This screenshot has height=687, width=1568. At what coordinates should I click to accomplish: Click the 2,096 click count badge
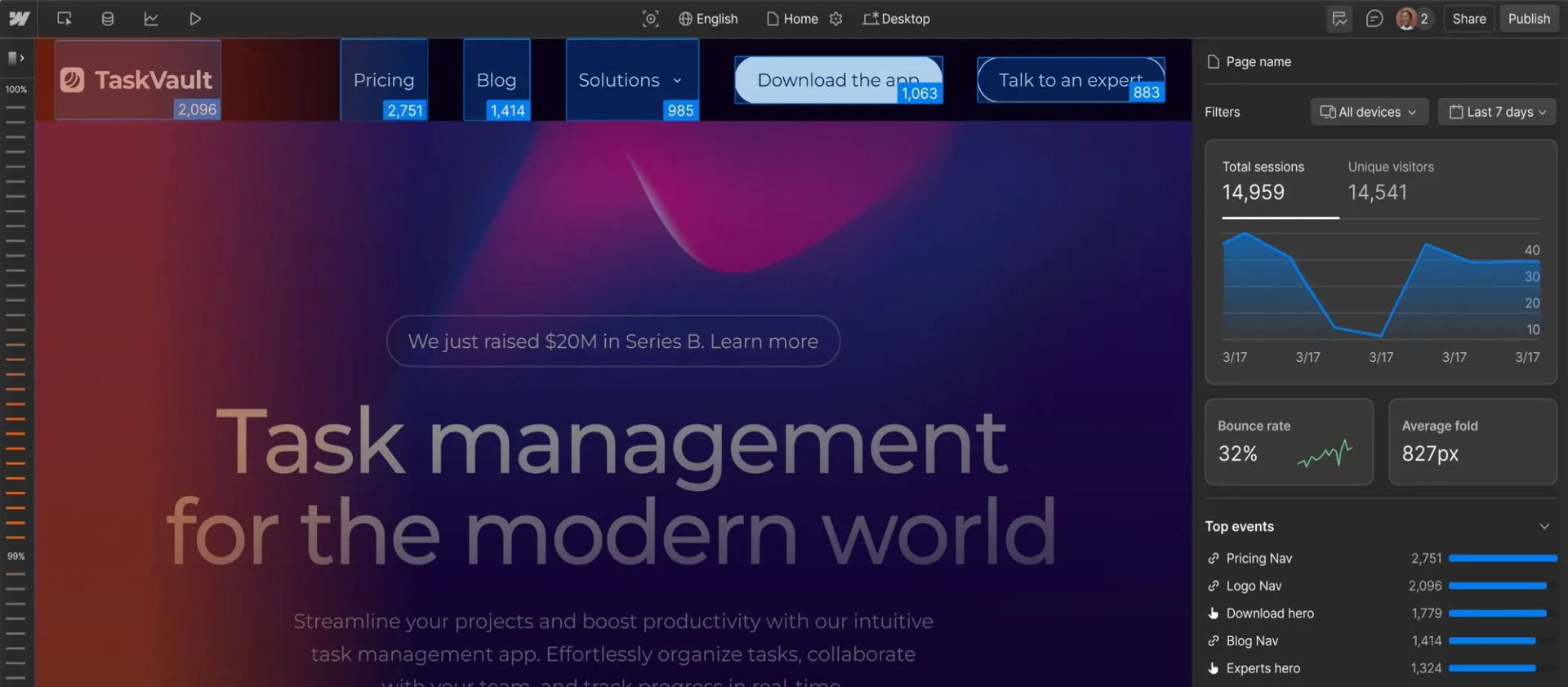coord(198,109)
